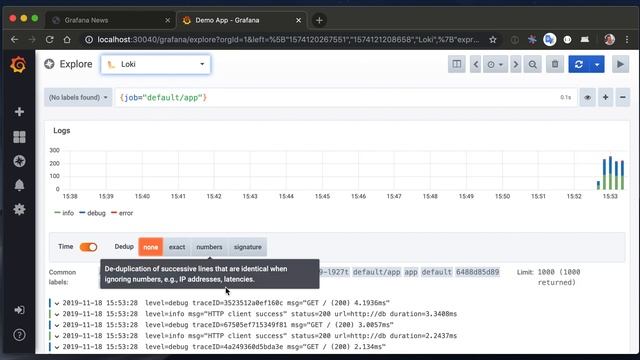
Task: Open the Loki data source dropdown
Action: [x=156, y=64]
